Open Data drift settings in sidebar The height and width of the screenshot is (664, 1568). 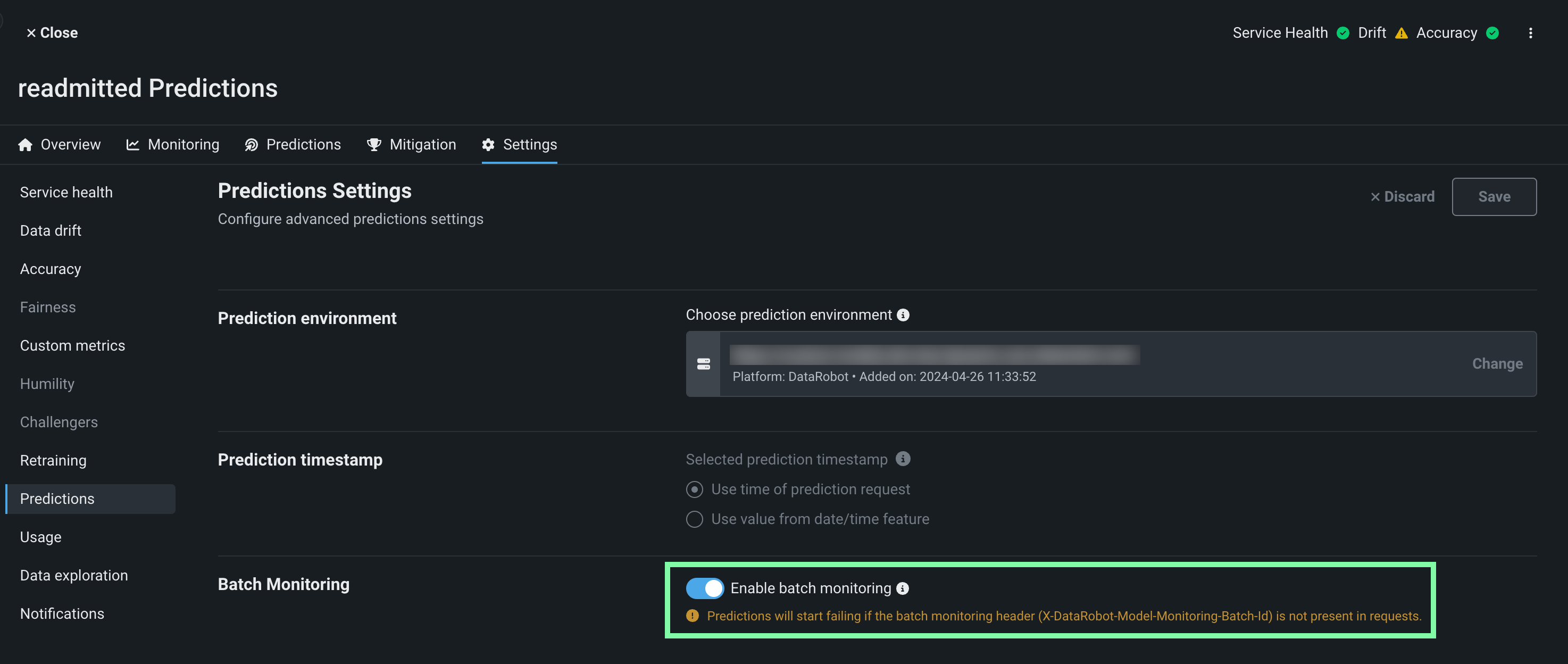[51, 231]
